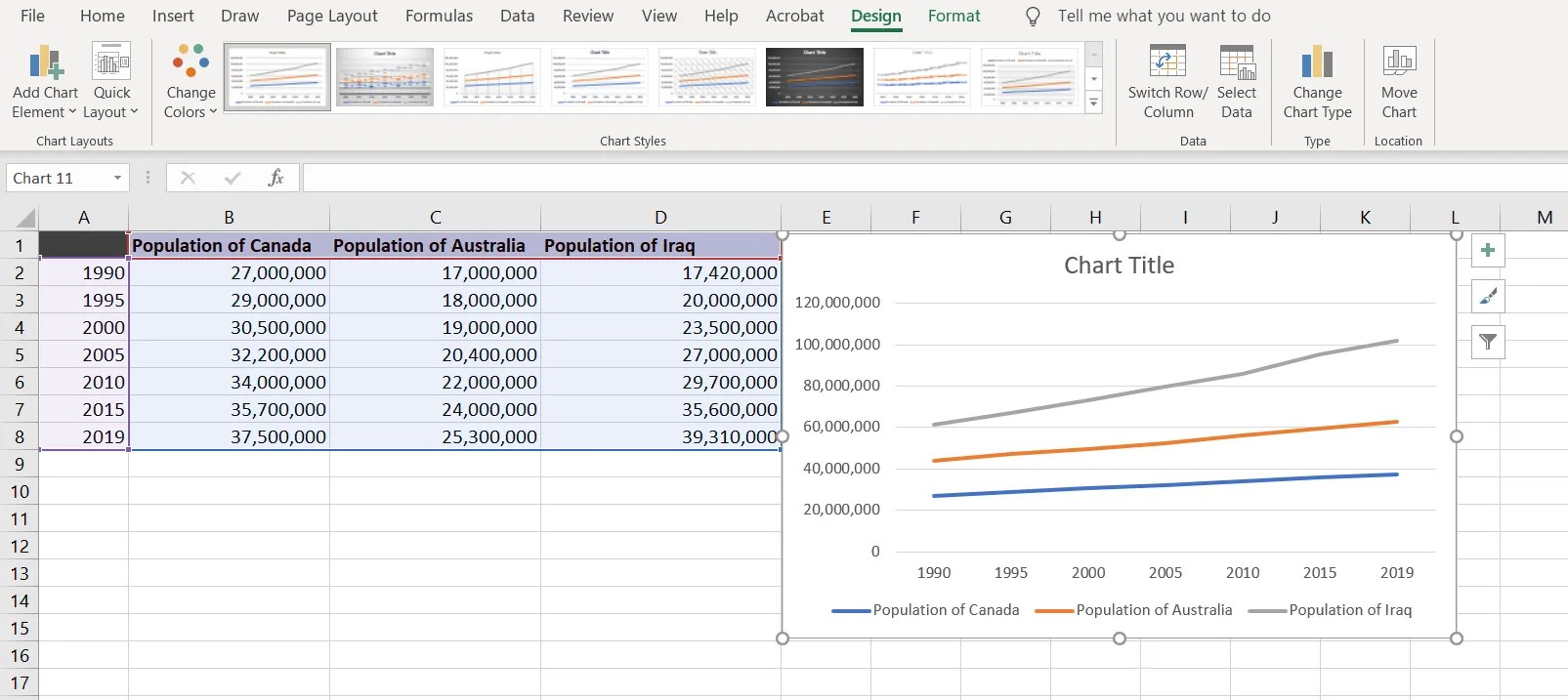The width and height of the screenshot is (1568, 700).
Task: Expand the Name Box dropdown arrow
Action: point(117,178)
